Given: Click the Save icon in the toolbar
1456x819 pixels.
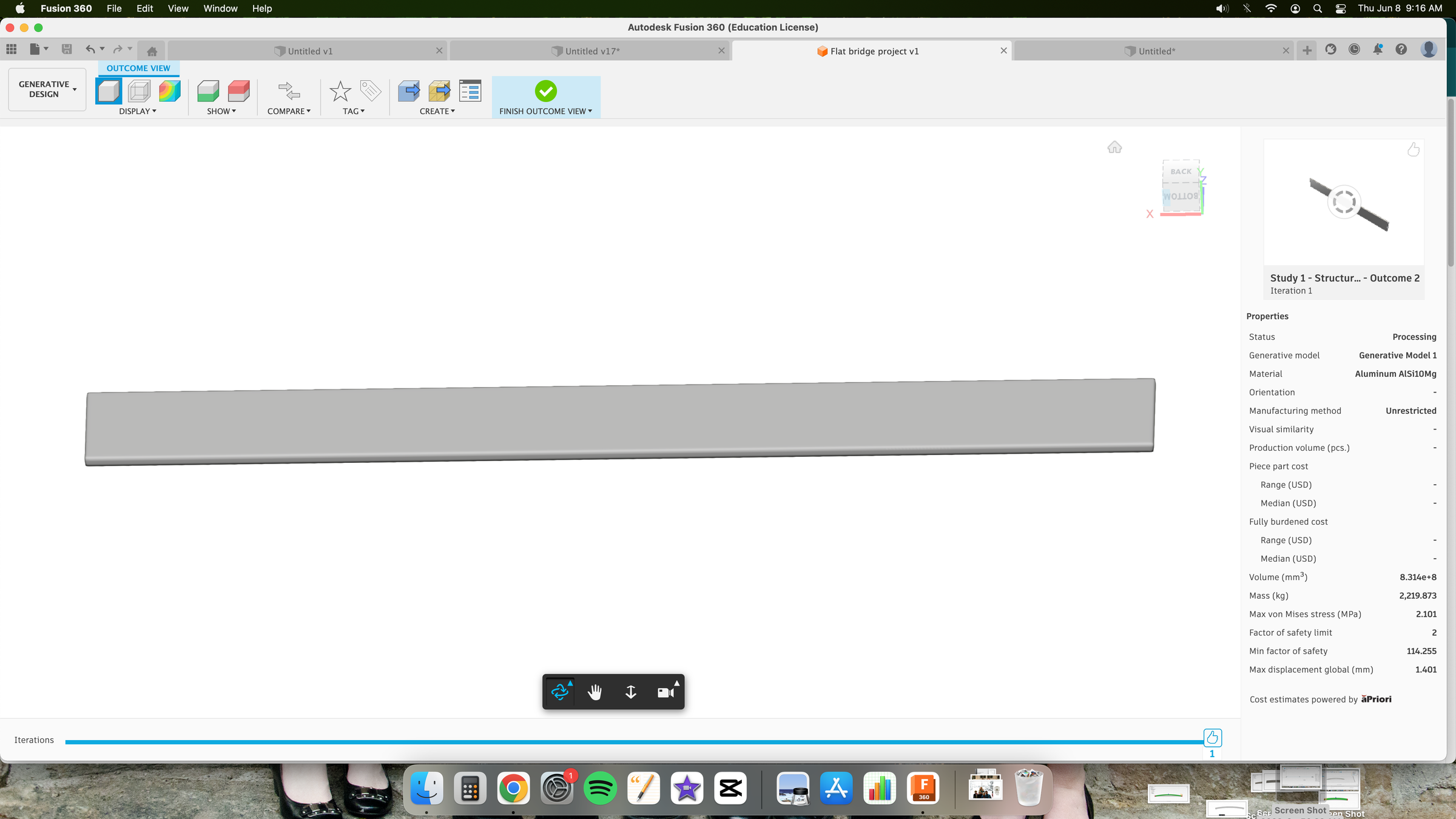Looking at the screenshot, I should pos(67,49).
